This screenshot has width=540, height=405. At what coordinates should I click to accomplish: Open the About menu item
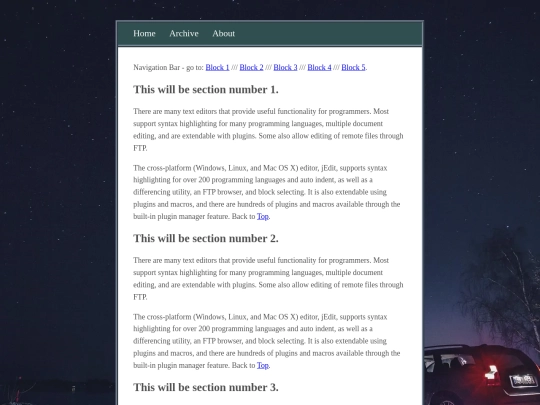pos(224,33)
